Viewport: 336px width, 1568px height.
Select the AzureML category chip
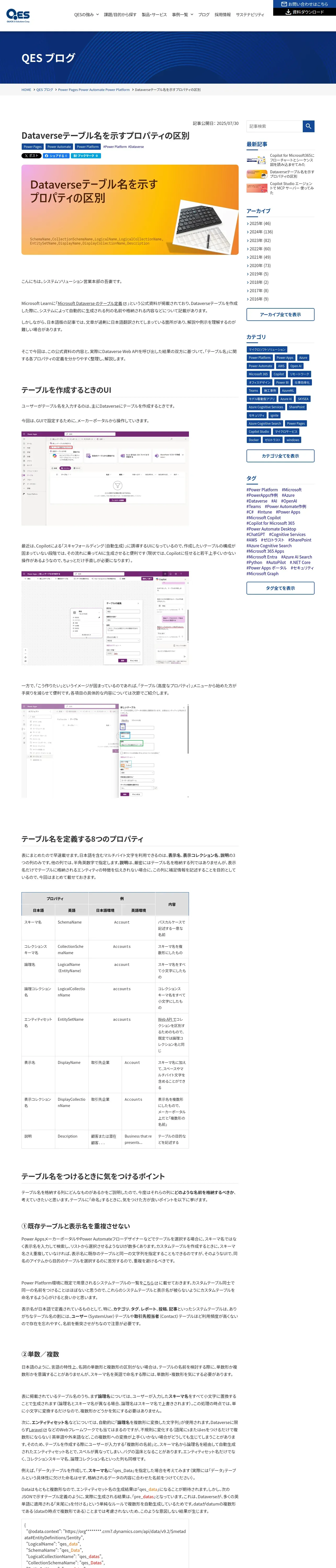288,391
